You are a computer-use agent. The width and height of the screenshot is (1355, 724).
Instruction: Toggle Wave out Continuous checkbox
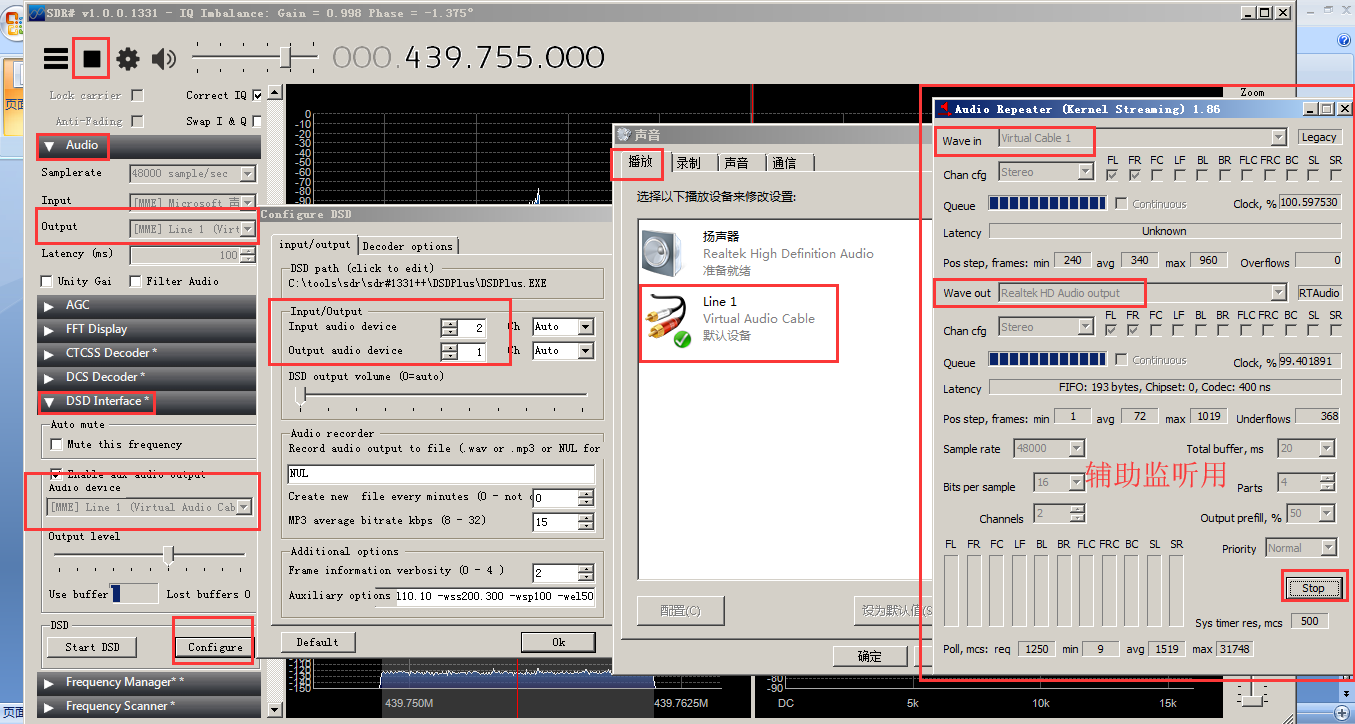pos(1121,360)
